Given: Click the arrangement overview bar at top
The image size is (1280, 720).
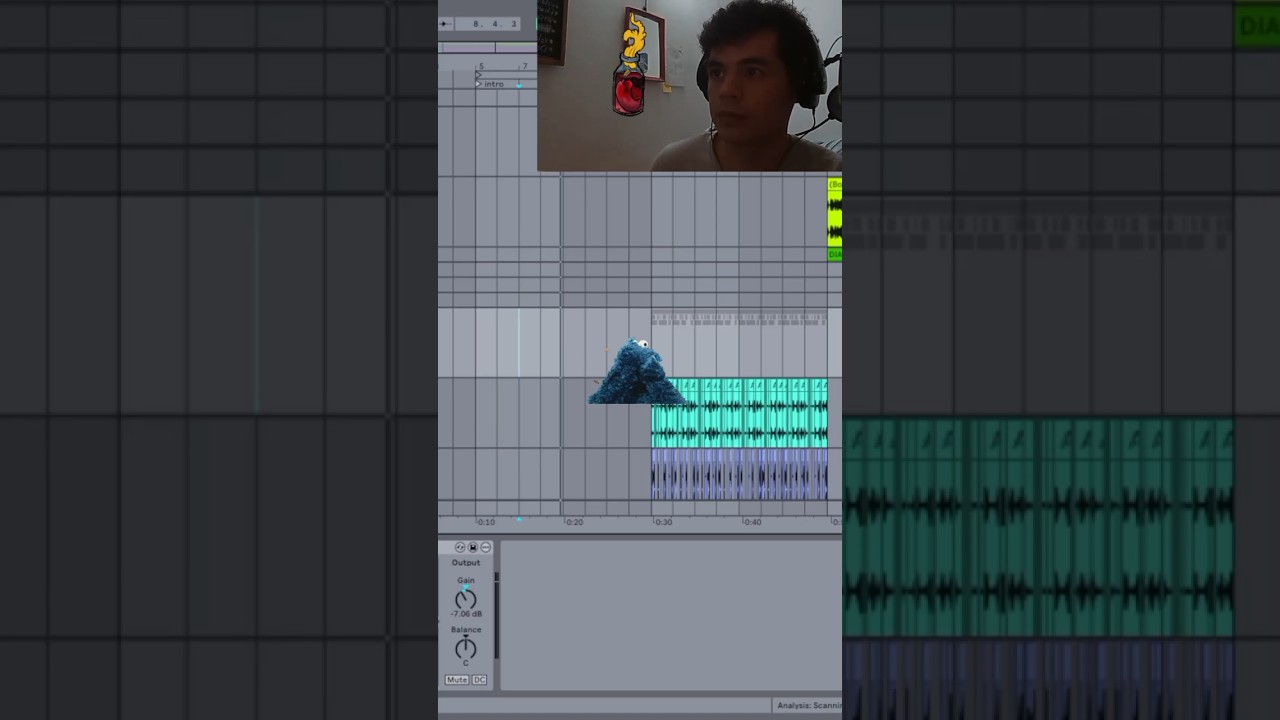Looking at the screenshot, I should click(487, 47).
